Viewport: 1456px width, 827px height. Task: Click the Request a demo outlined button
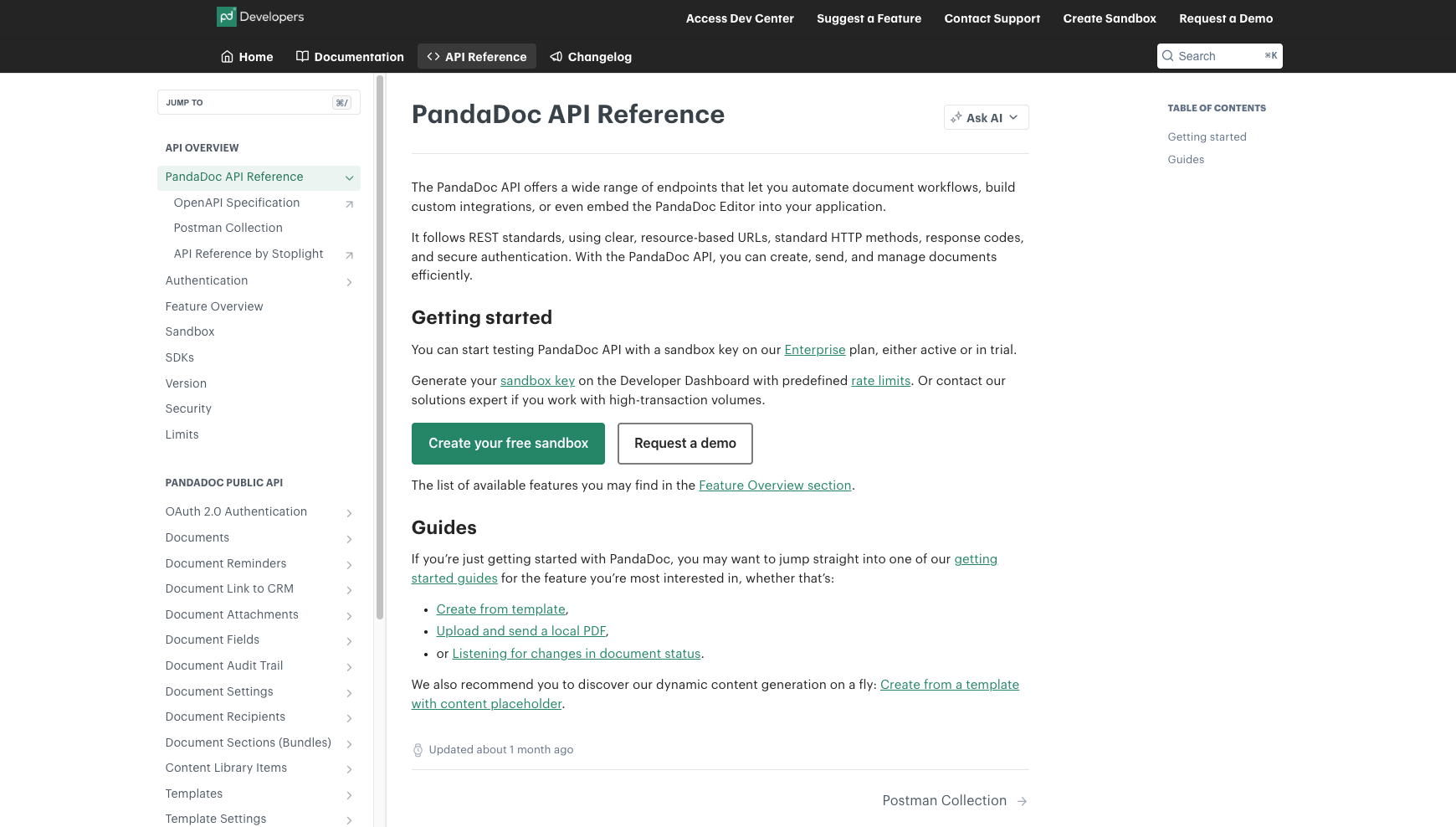[x=684, y=444]
